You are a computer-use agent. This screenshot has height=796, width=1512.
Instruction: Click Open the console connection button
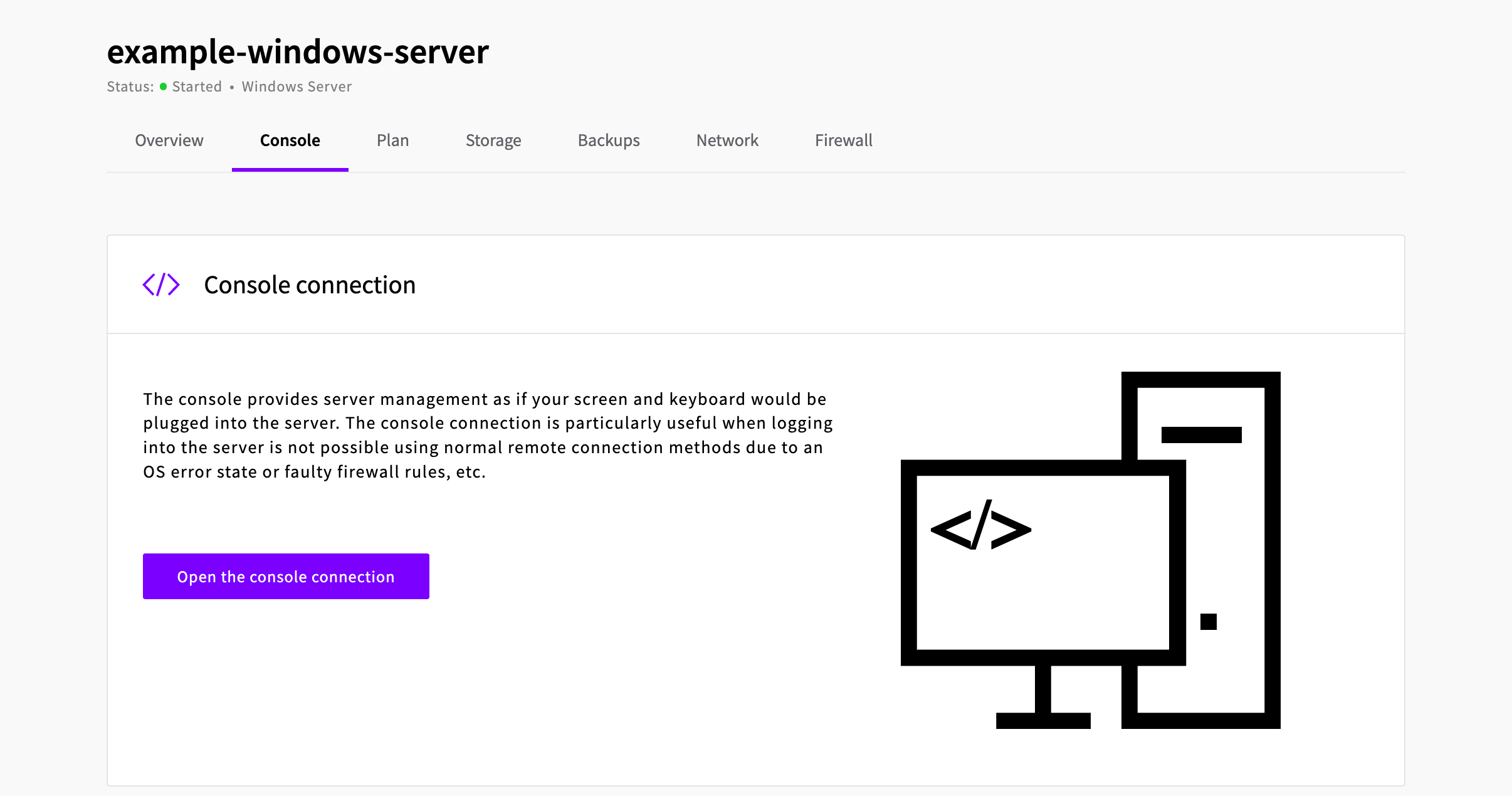click(286, 576)
